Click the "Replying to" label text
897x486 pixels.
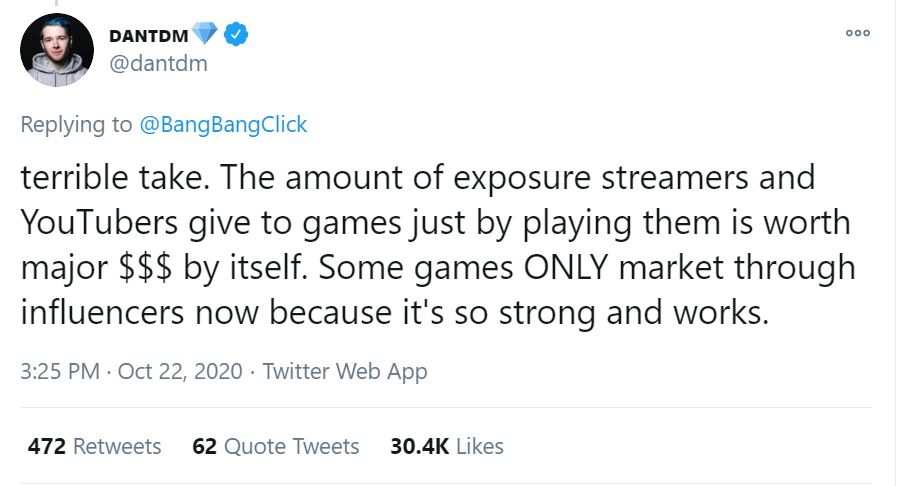(76, 125)
